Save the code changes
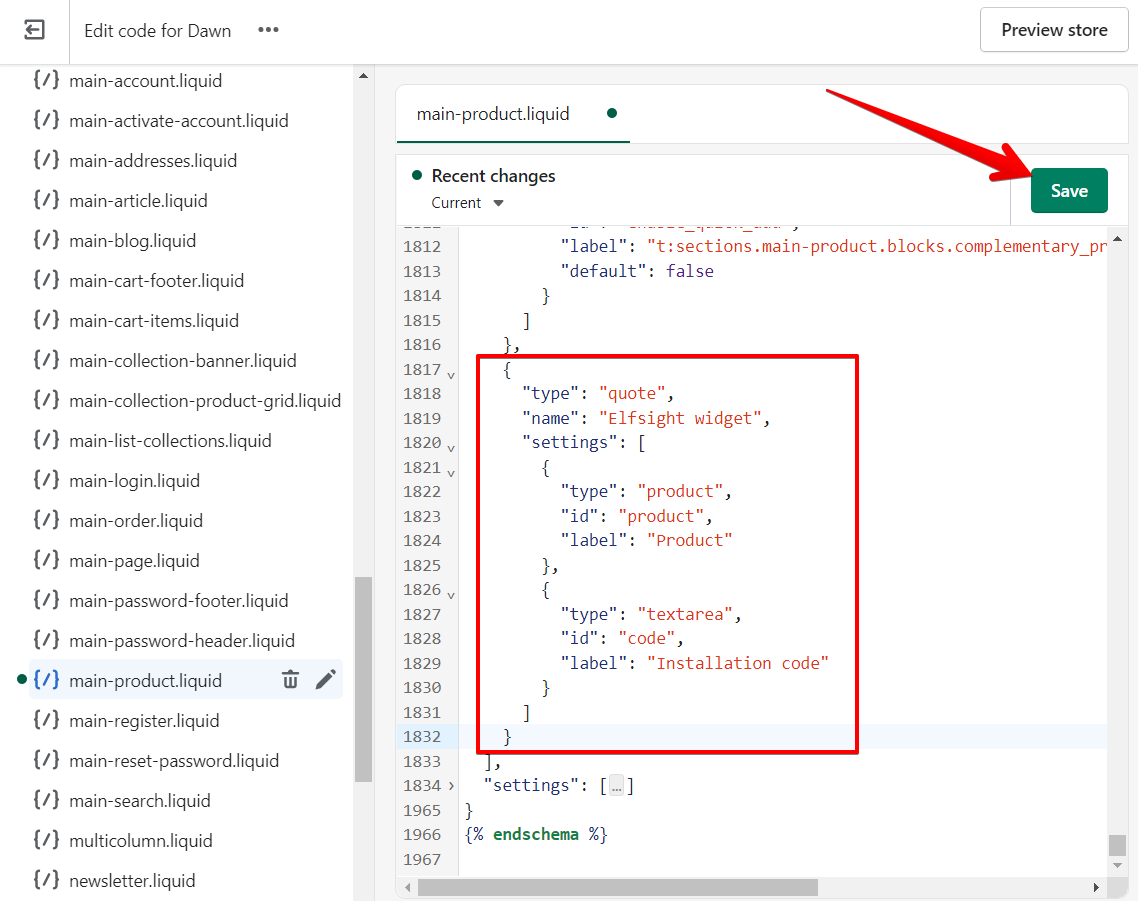The image size is (1138, 901). (1069, 190)
